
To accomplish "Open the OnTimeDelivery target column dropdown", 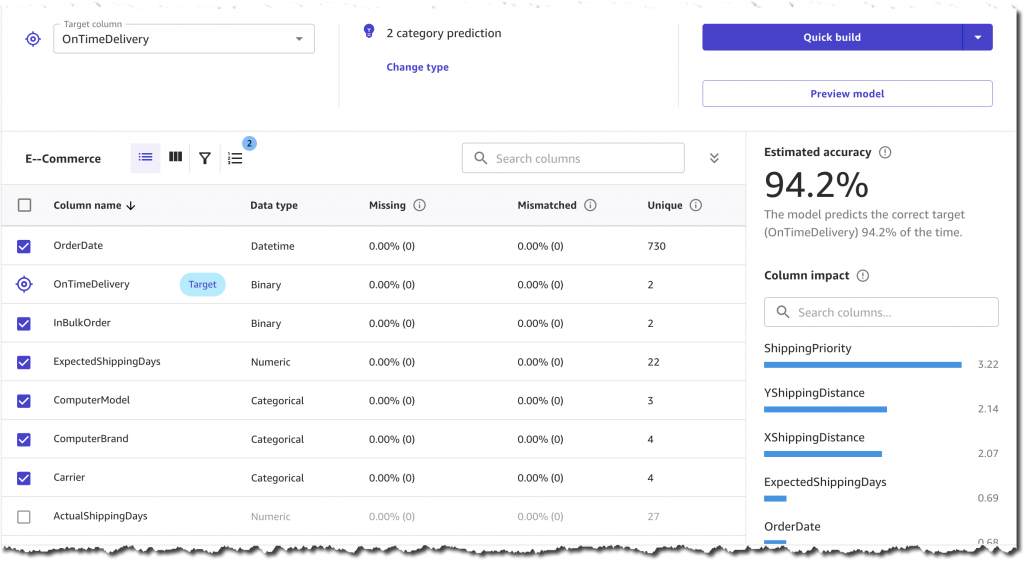I will (184, 39).
